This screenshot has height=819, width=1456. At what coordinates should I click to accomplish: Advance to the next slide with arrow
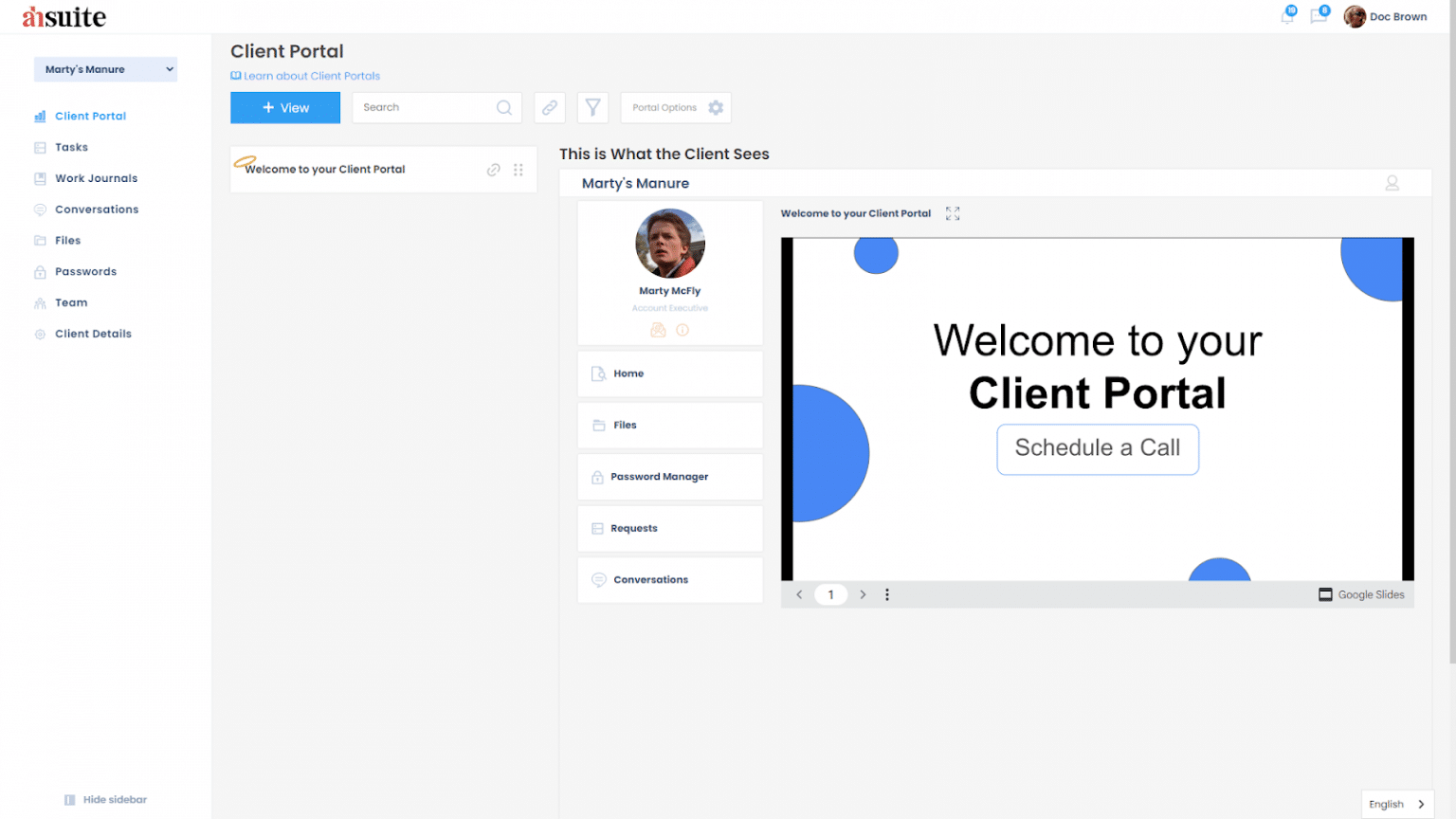coord(863,594)
